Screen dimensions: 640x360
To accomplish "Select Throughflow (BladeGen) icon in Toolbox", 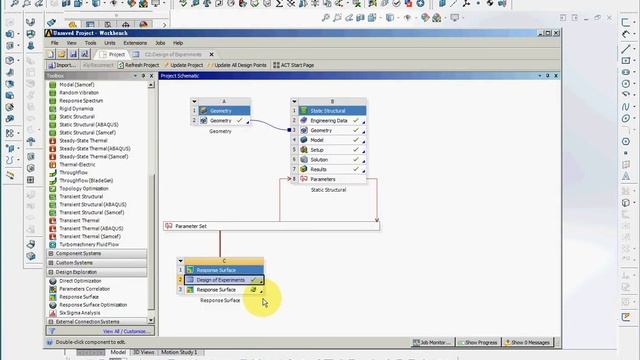I will pyautogui.click(x=53, y=180).
